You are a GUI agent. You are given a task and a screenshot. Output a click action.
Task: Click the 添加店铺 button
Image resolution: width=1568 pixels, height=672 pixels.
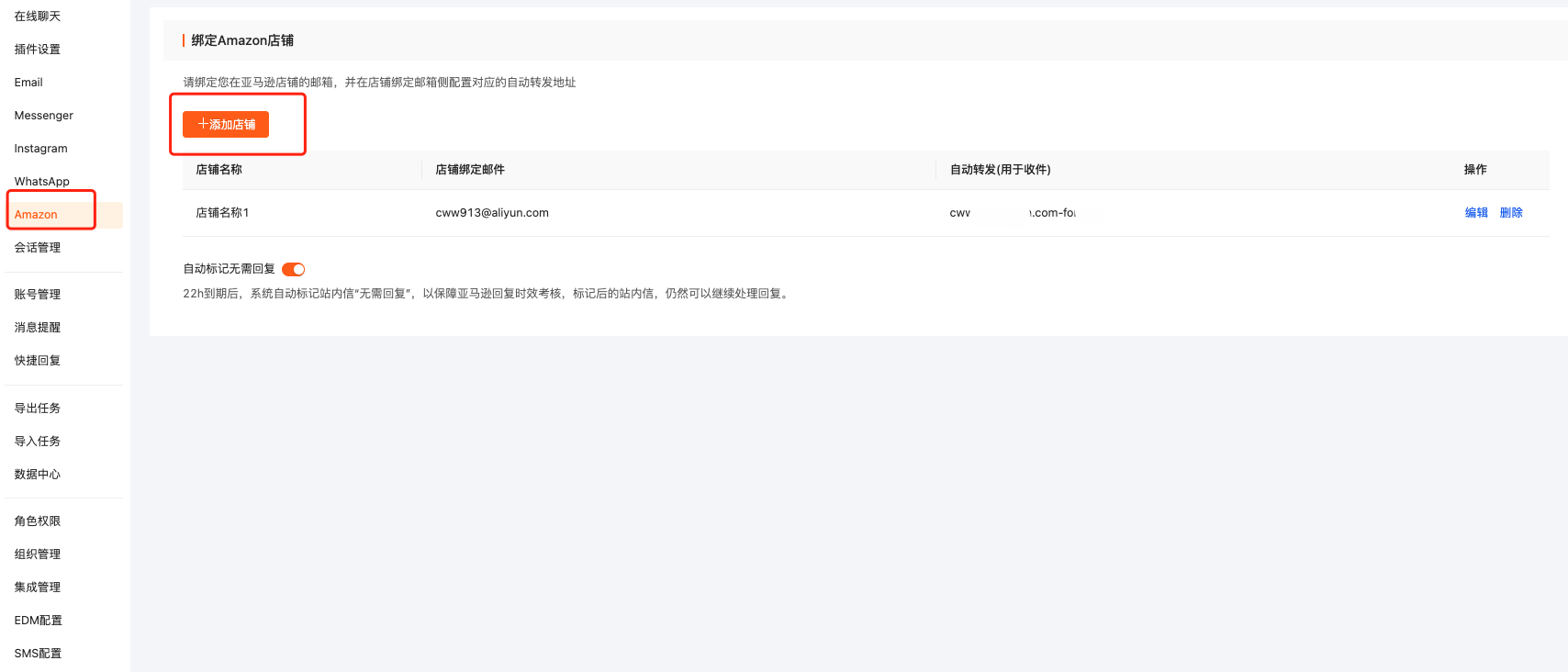[226, 125]
